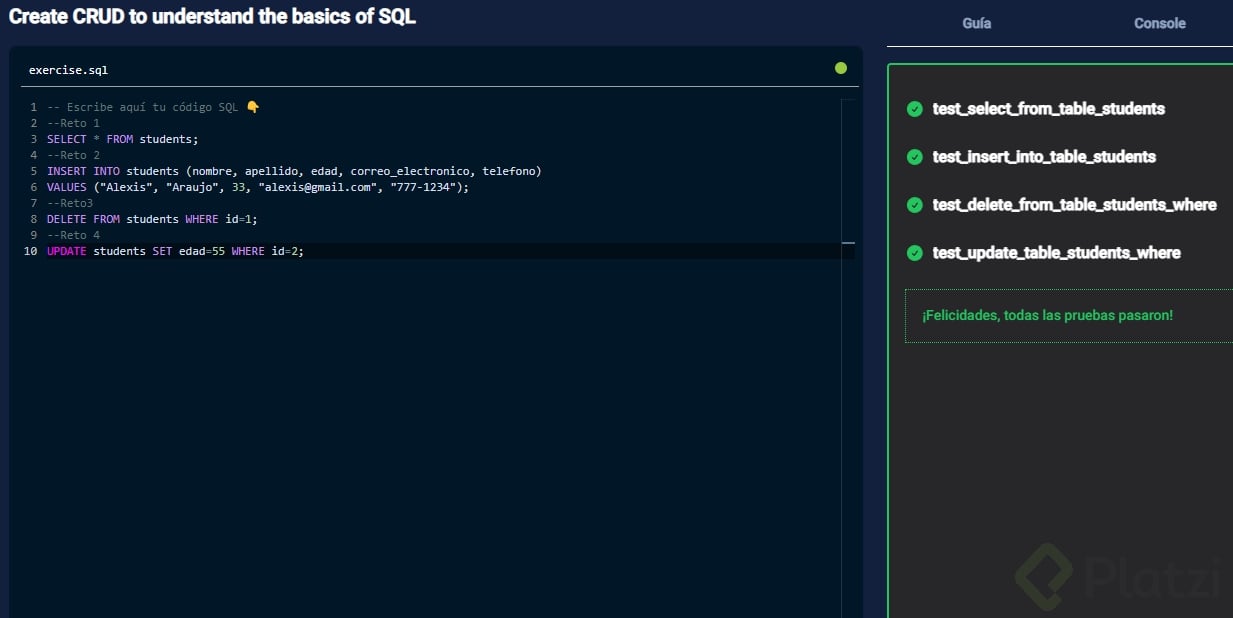Click line number 5 in the gutter
Screen dimensions: 1233x618
[33, 171]
